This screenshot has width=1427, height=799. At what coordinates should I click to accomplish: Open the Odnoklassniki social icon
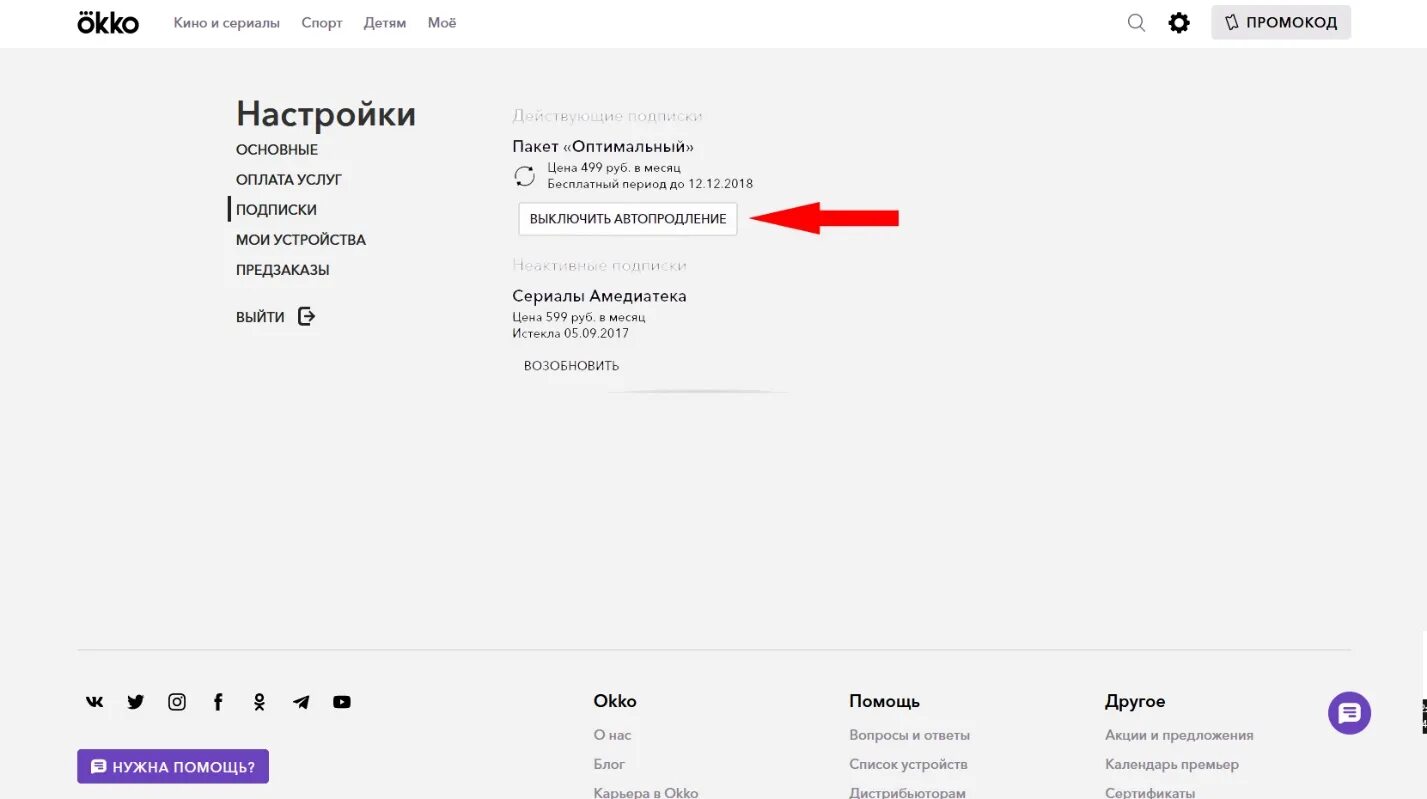259,702
